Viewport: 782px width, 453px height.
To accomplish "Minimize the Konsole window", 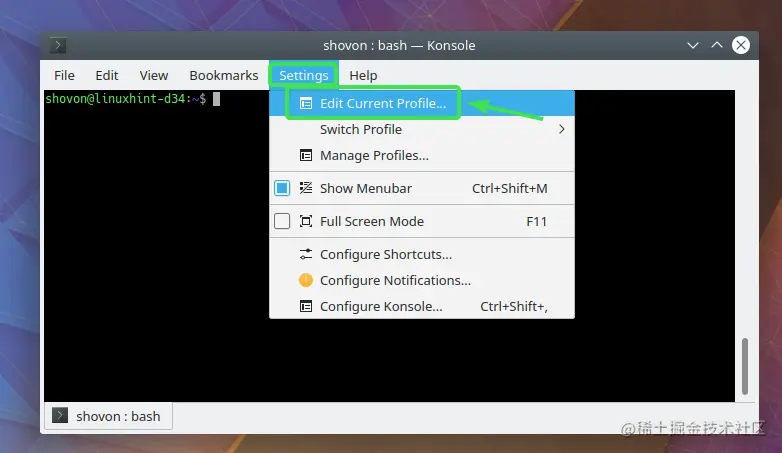I will click(693, 45).
